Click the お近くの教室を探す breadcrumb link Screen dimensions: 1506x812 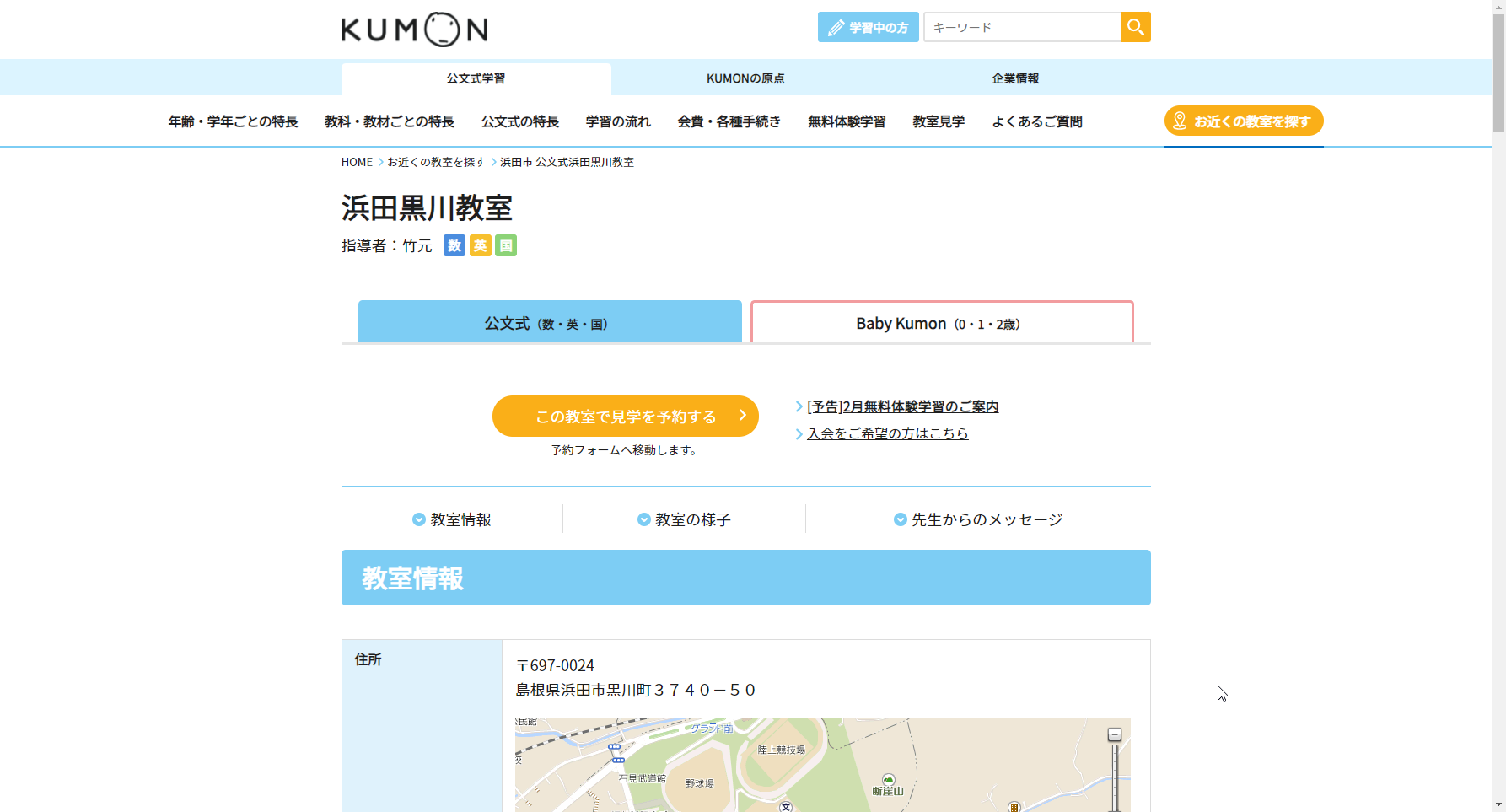point(436,162)
